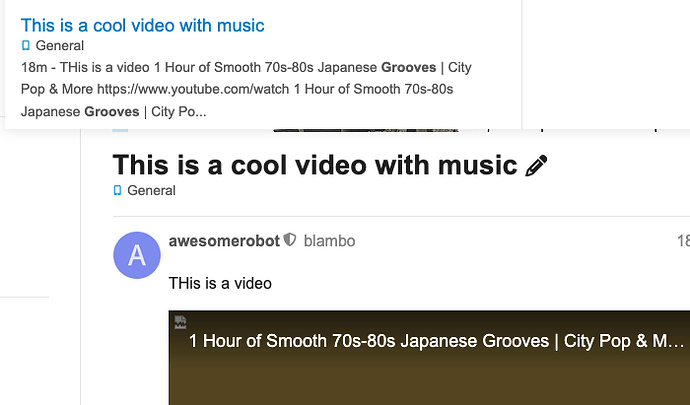Click the youtube.com/watch URL in excerpt

193,89
